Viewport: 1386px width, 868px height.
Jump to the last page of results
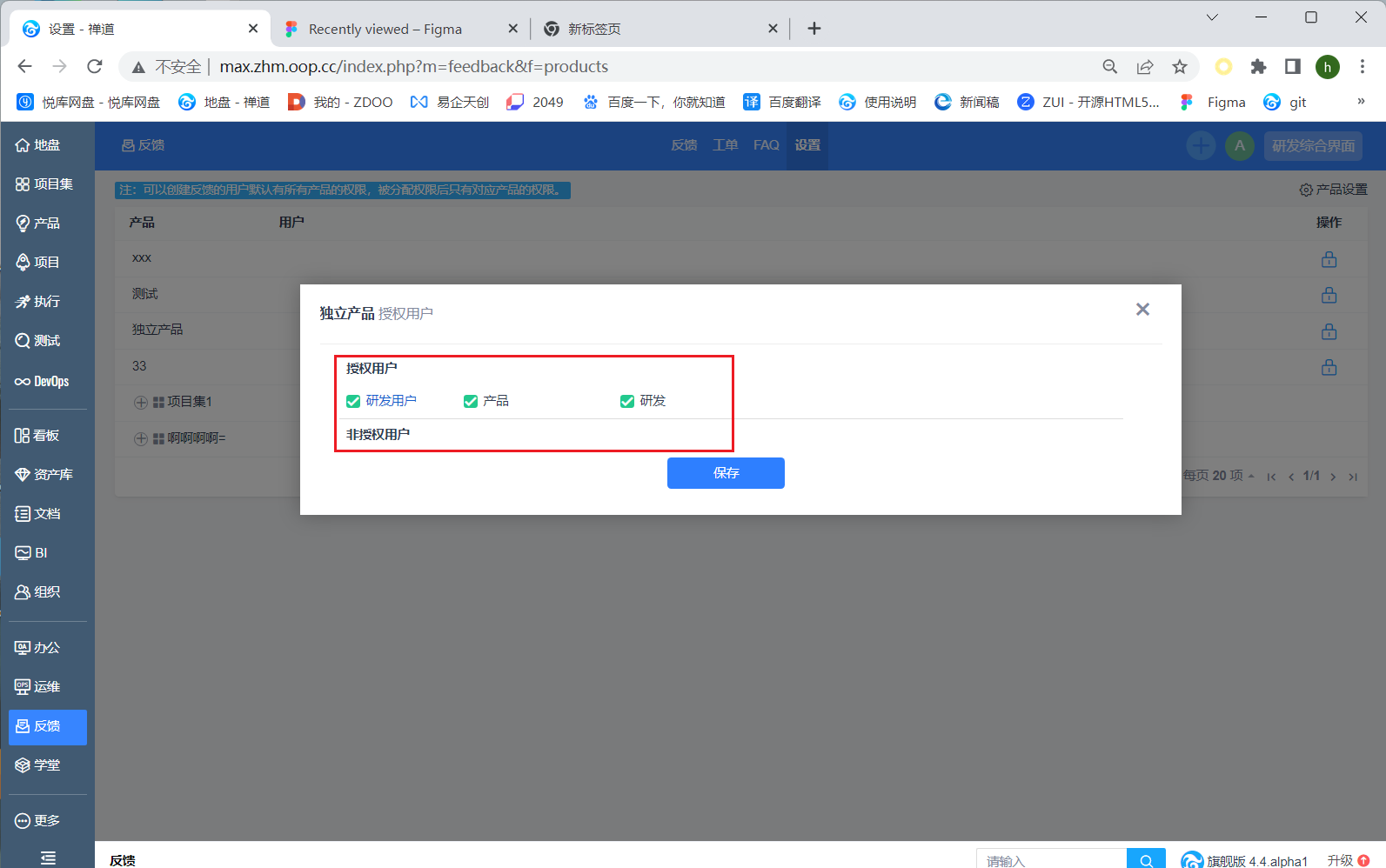point(1353,477)
